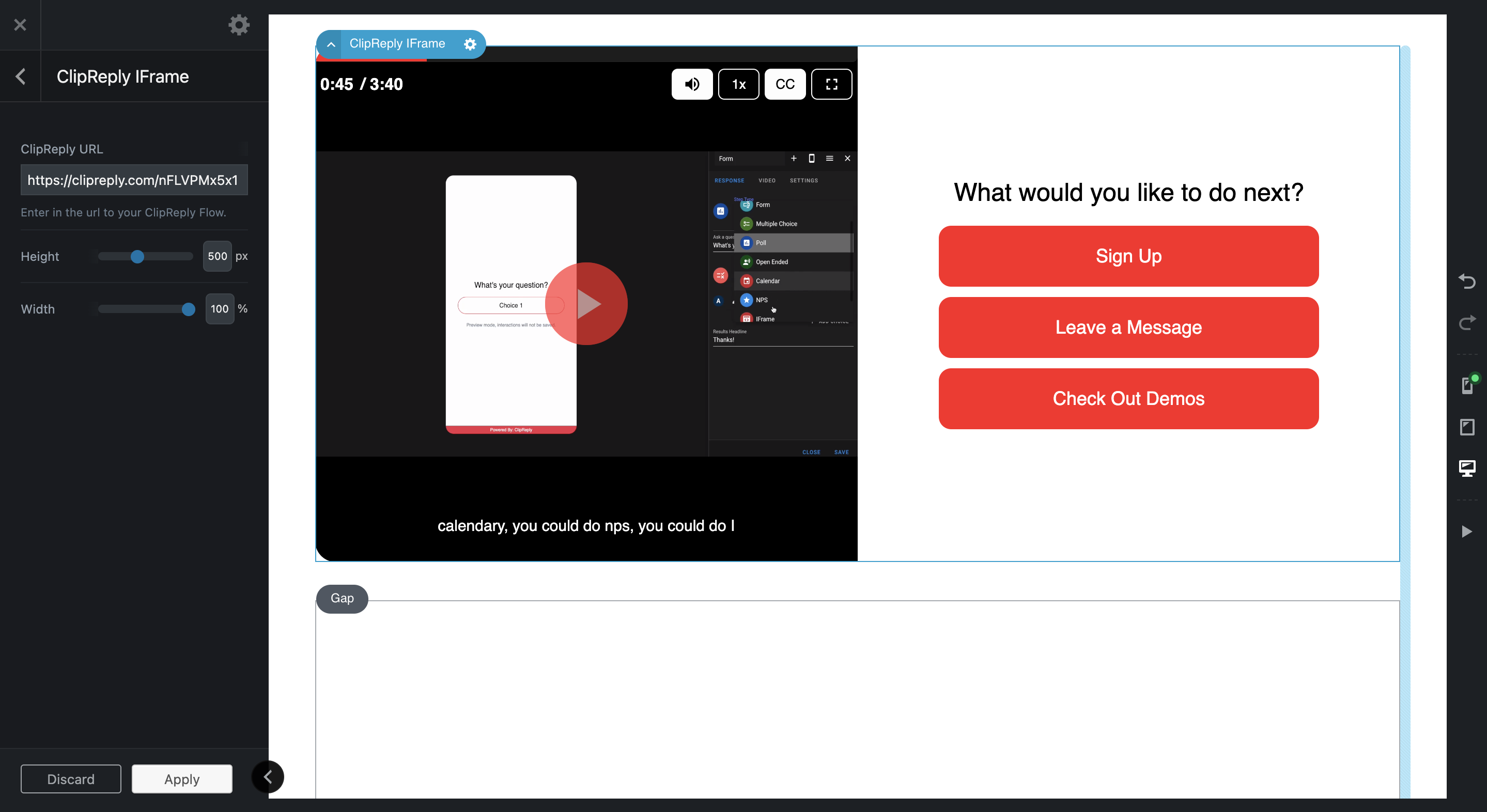Screen dimensions: 1487x812
Task: Switch to tablet preview icon
Action: [x=1467, y=427]
